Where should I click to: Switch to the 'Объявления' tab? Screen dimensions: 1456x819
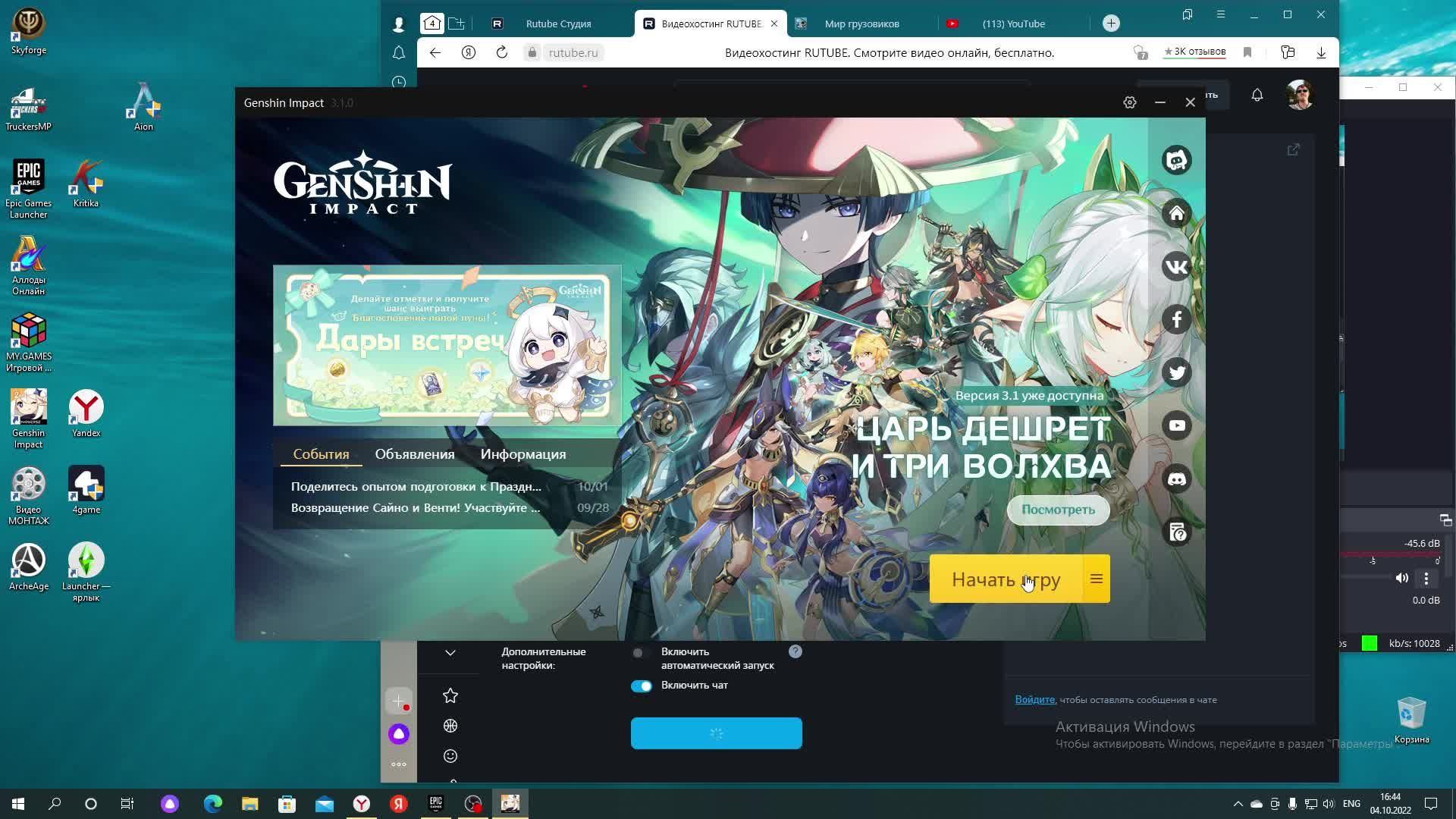point(415,454)
